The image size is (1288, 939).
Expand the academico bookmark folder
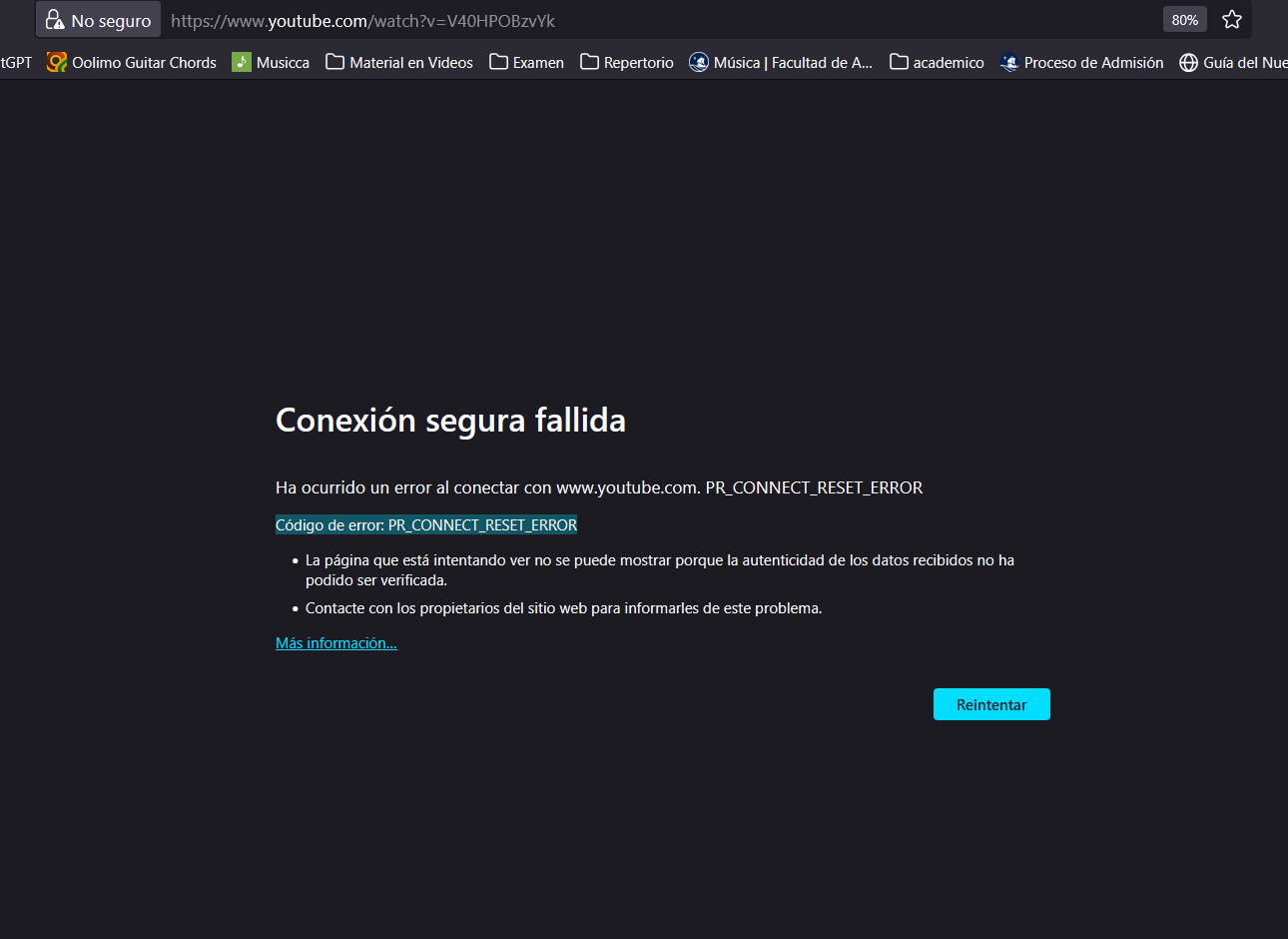click(937, 62)
